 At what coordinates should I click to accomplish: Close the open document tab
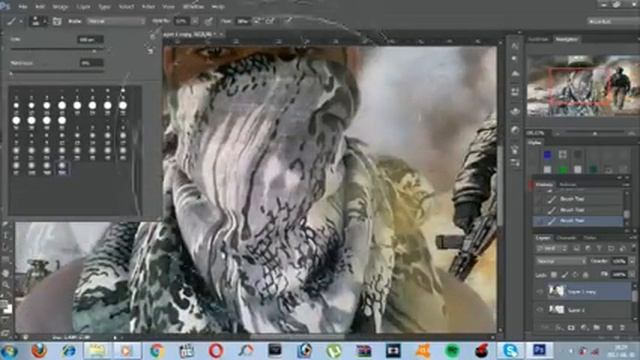tap(221, 34)
